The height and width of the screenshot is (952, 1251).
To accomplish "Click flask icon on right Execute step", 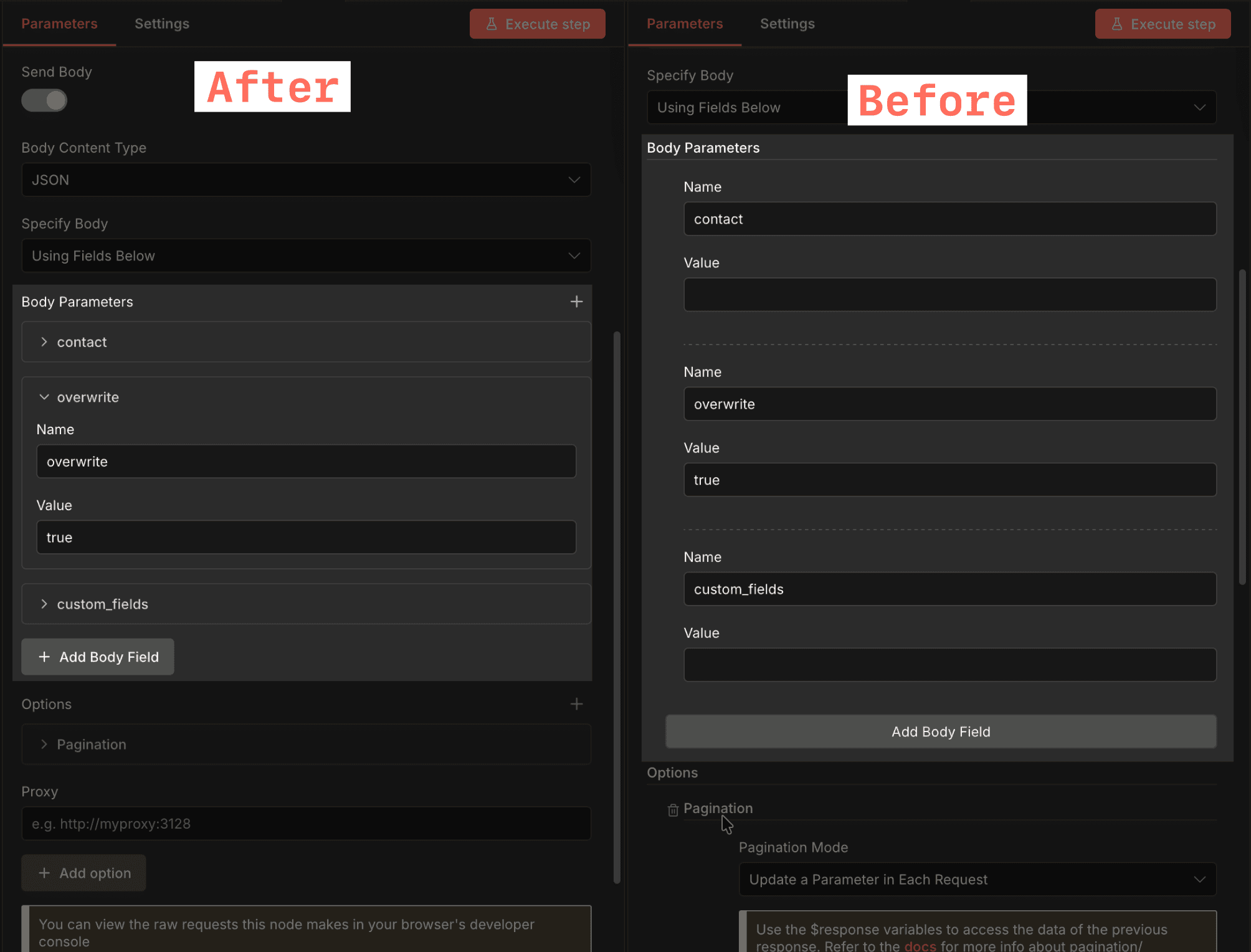I will coord(1117,24).
